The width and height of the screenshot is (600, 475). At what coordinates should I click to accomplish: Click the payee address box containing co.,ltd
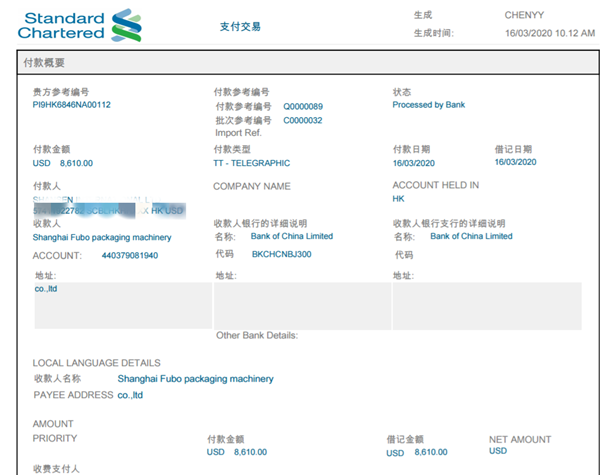point(123,305)
